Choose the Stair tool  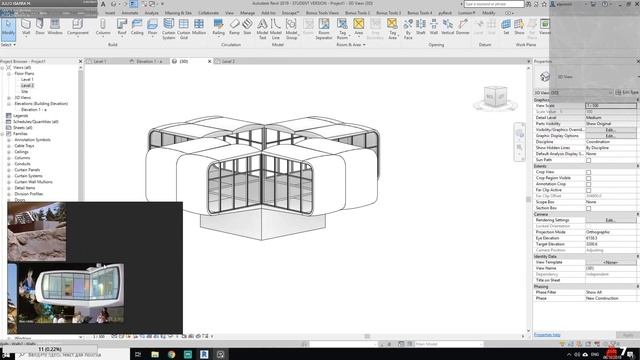(247, 27)
